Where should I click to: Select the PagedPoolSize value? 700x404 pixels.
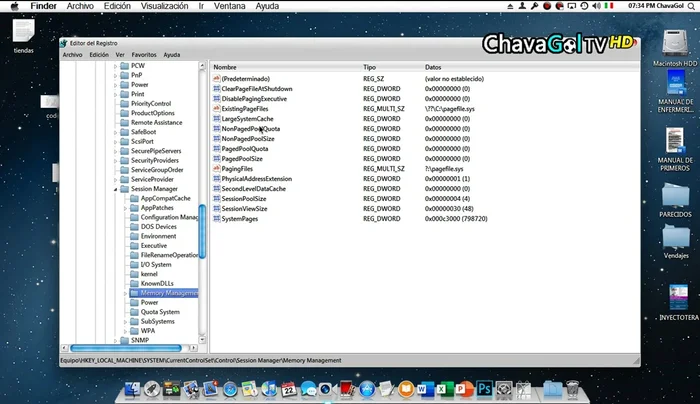tap(242, 158)
